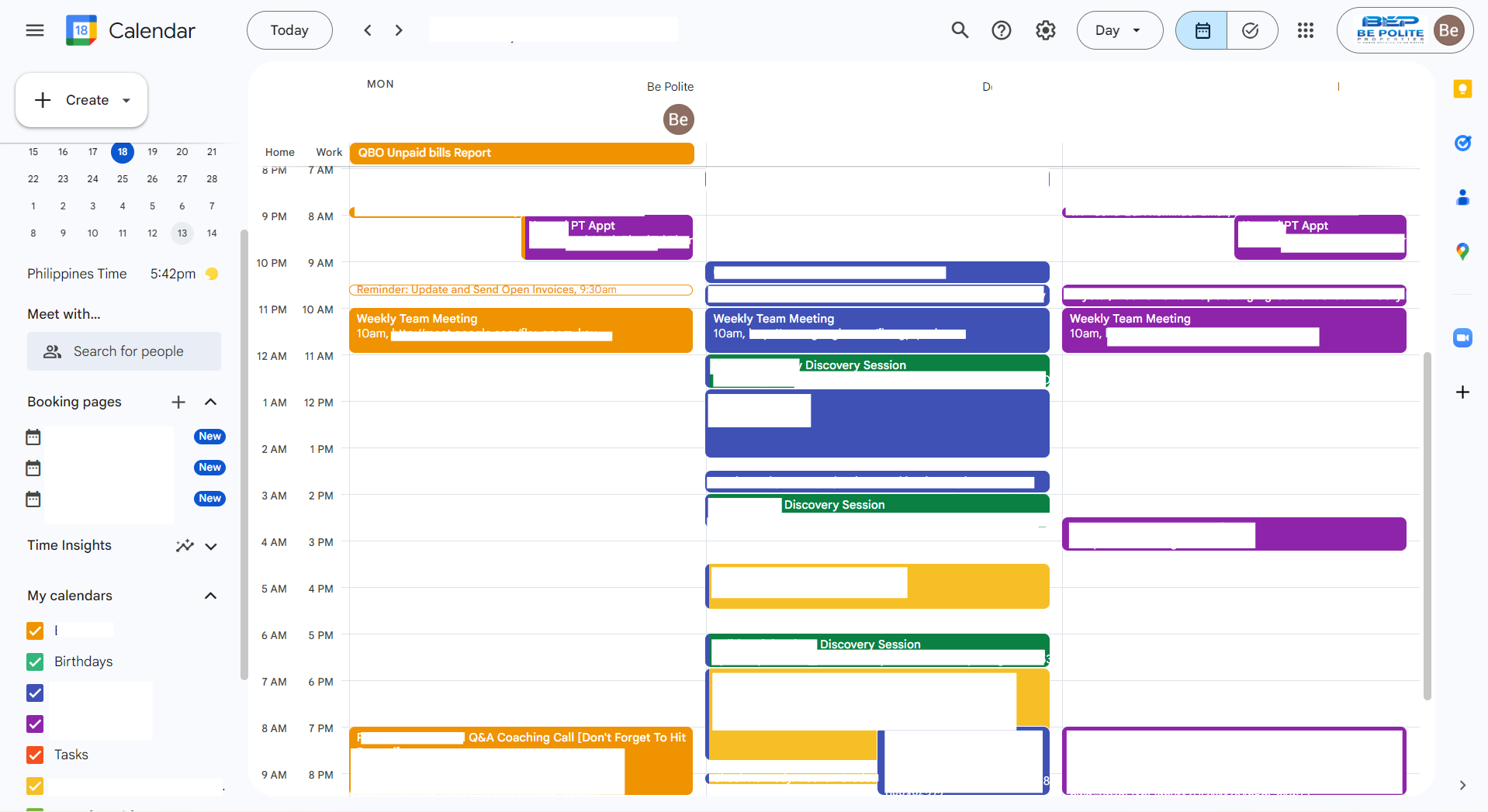The image size is (1488, 812).
Task: Uncheck the Birthdays calendar
Action: [35, 662]
